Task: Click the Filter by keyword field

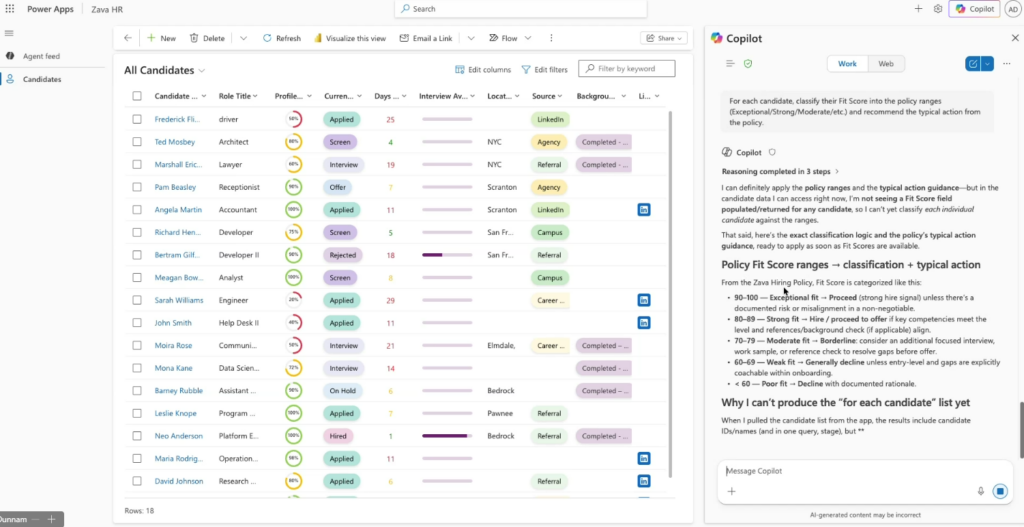Action: pos(632,69)
